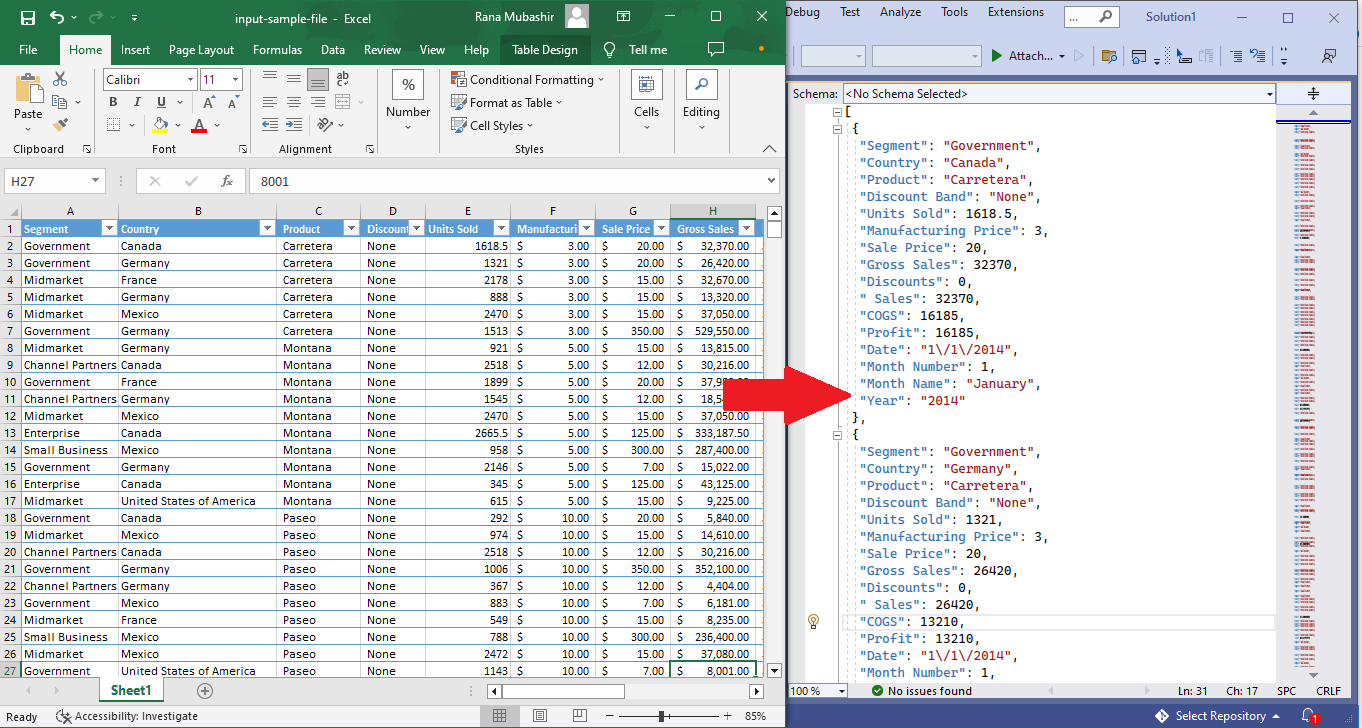Click the Undo arrow in Excel
The image size is (1362, 728).
point(57,17)
